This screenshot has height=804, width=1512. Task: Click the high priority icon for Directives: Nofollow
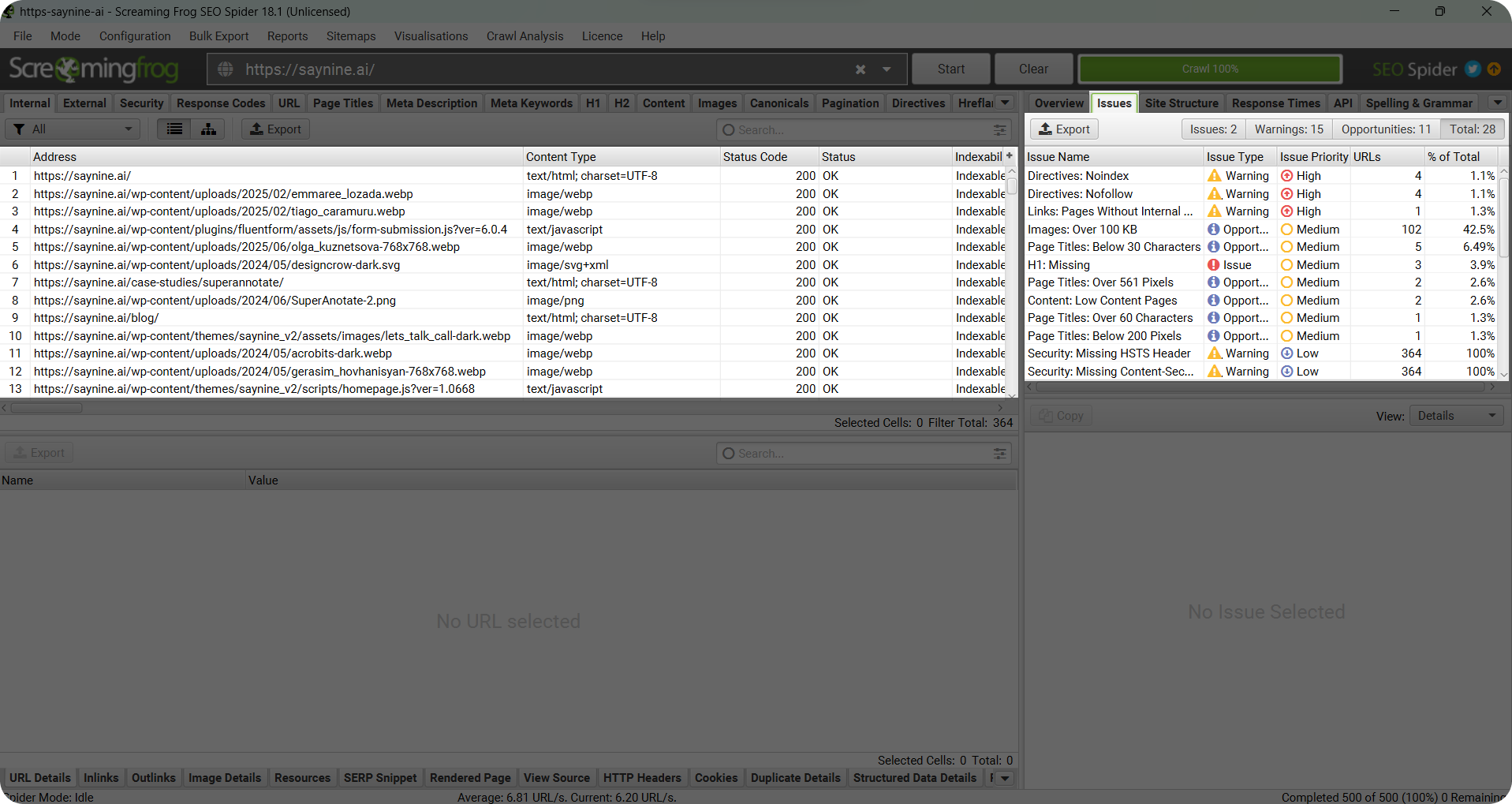pyautogui.click(x=1287, y=194)
